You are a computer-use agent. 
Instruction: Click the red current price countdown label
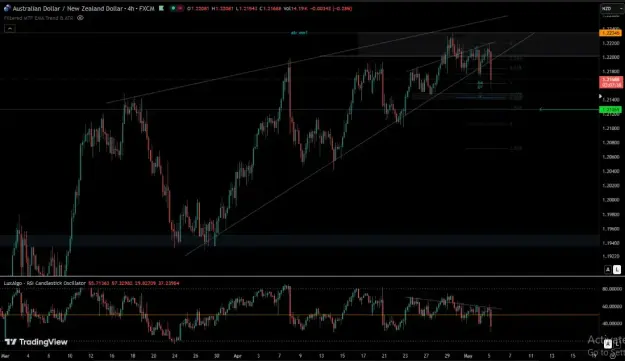tap(611, 82)
